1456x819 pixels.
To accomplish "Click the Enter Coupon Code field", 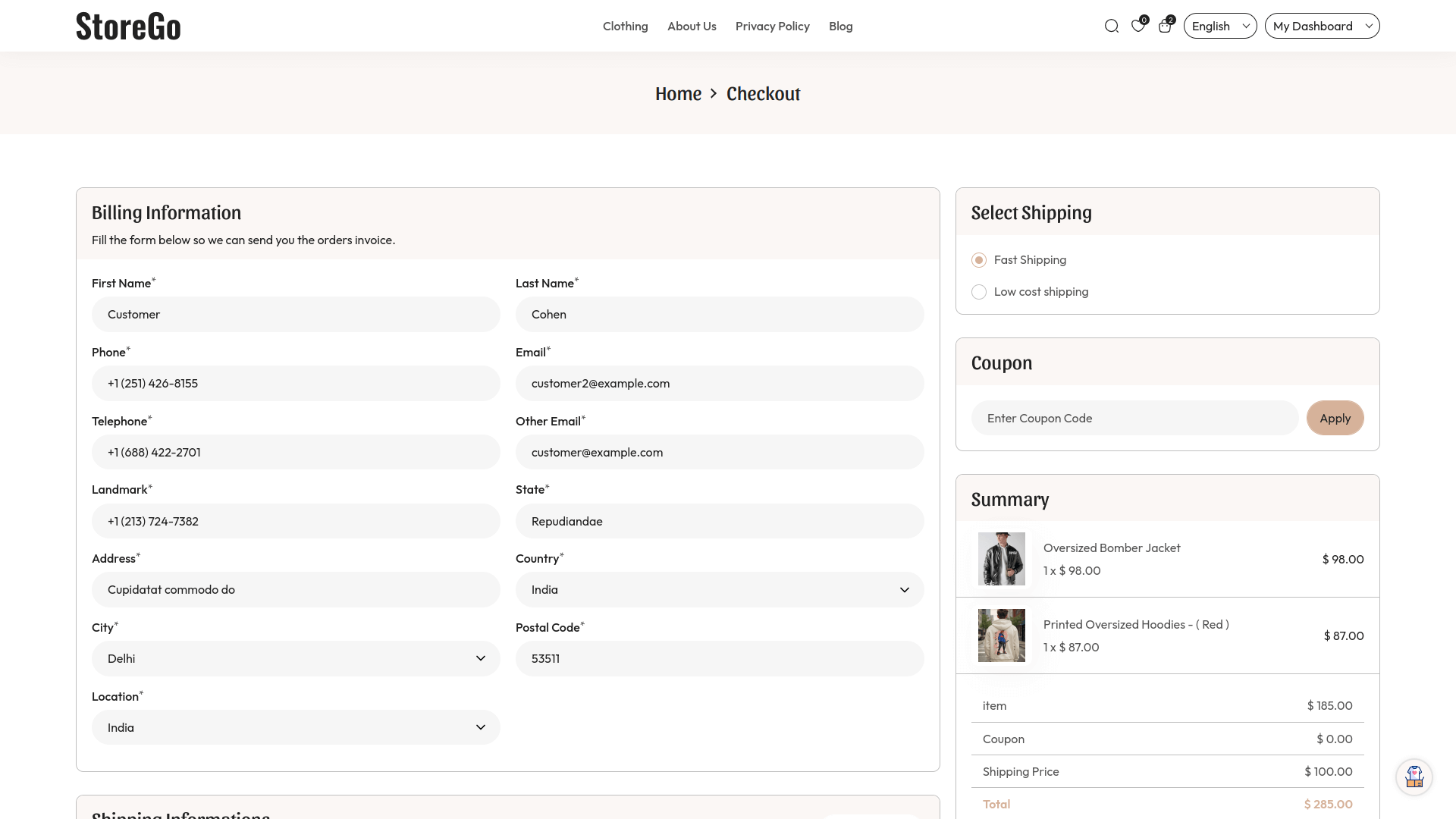I will coord(1134,419).
